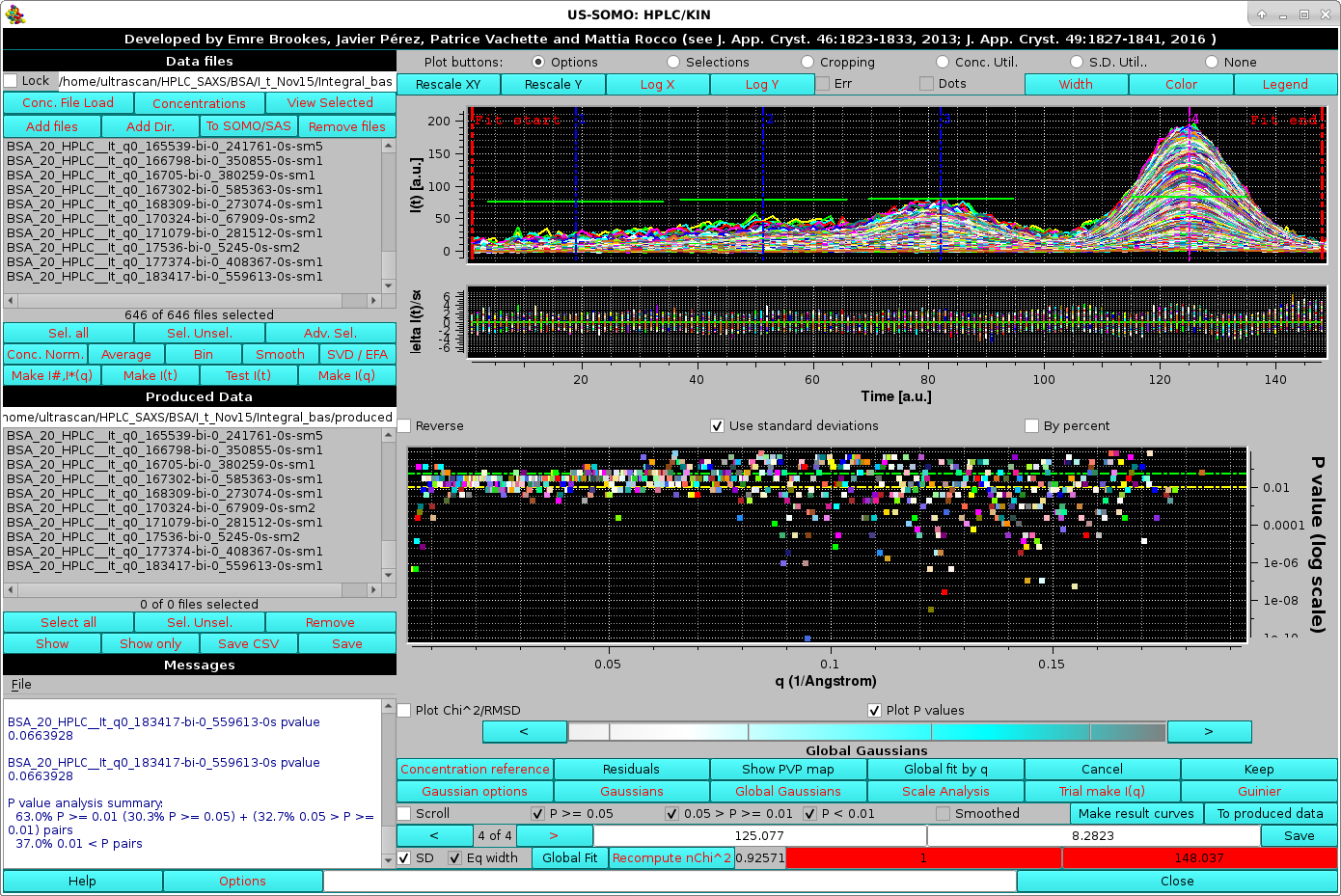Image resolution: width=1341 pixels, height=896 pixels.
Task: Open the Gaussian options panel
Action: 474,791
